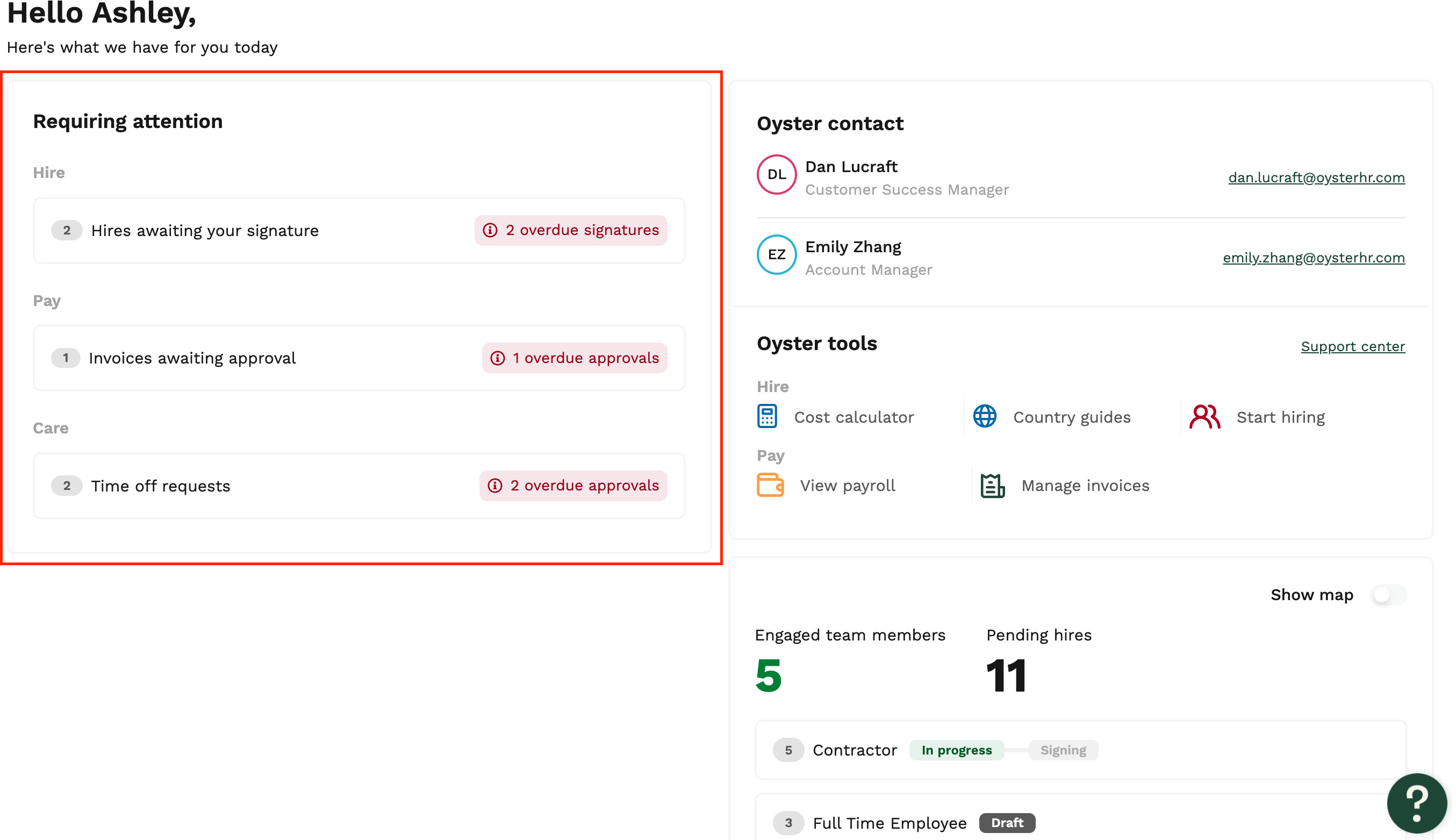The width and height of the screenshot is (1456, 840).
Task: Click the count badge 1 beside Invoices
Action: tap(66, 358)
